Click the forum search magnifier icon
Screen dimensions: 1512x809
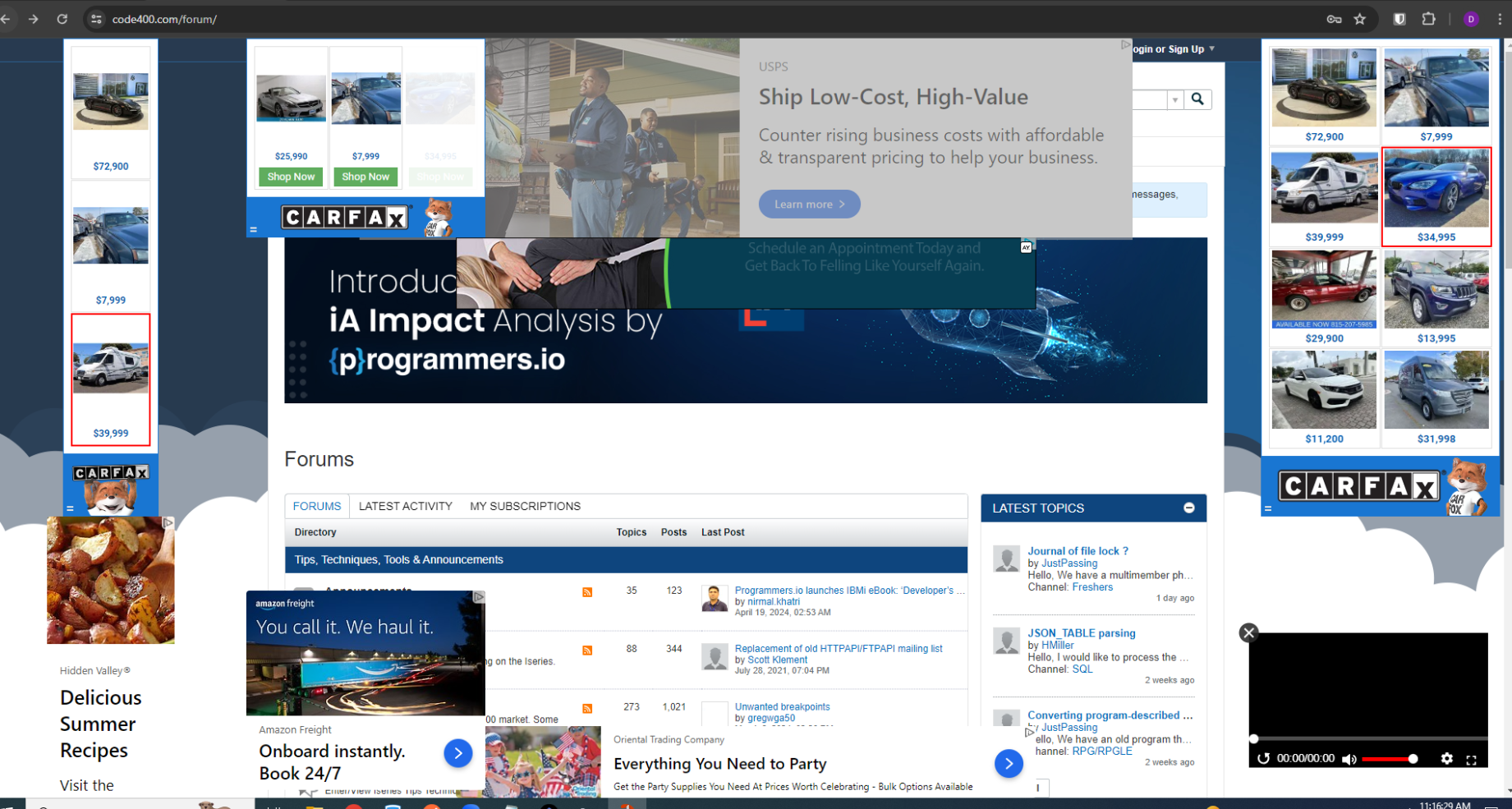(x=1197, y=99)
